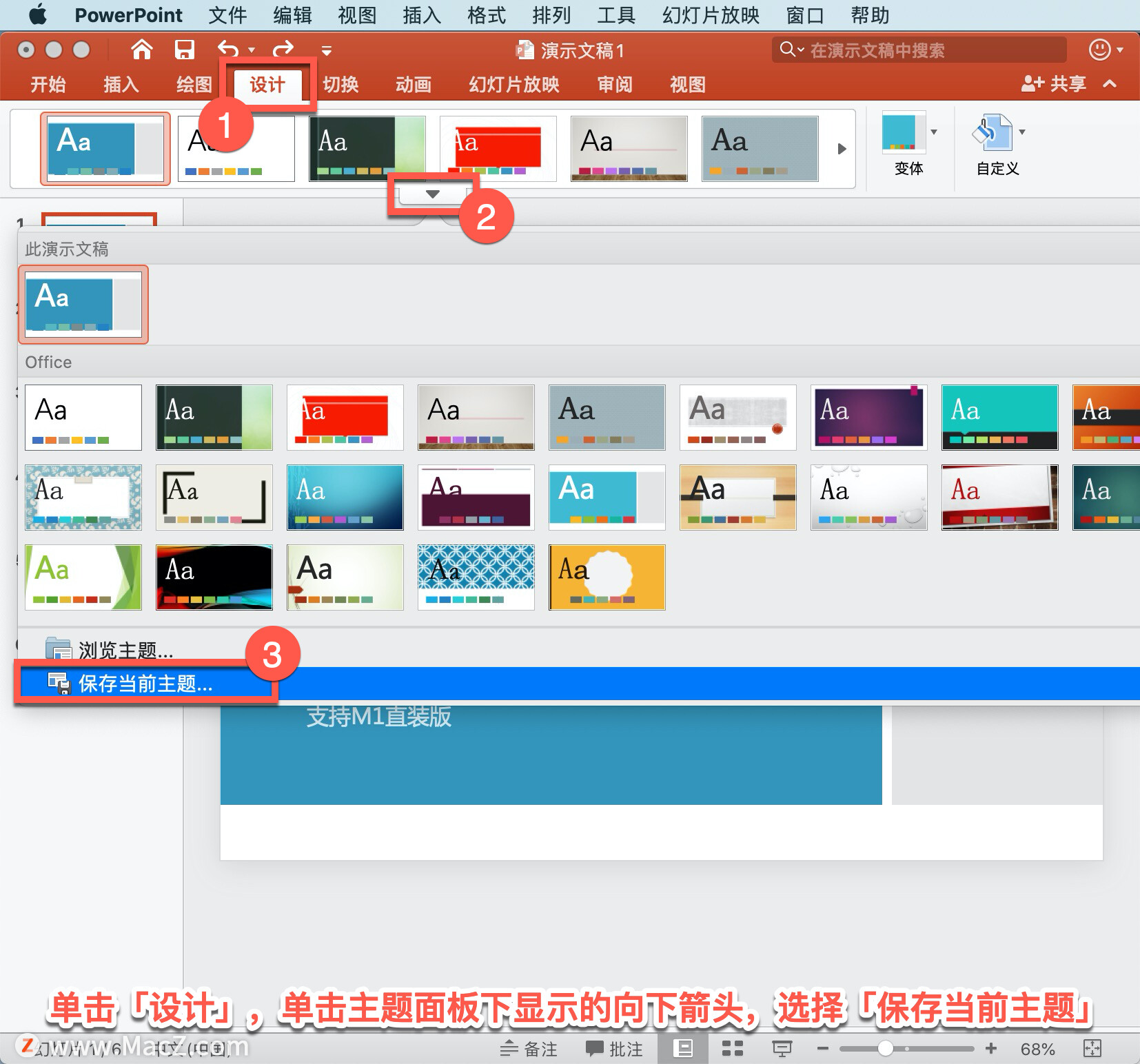Choose the blue lattice pattern theme
The width and height of the screenshot is (1140, 1064).
(476, 577)
